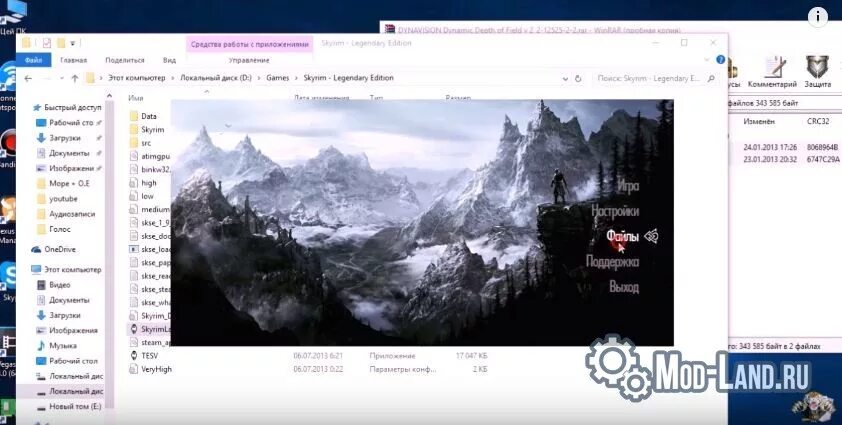The height and width of the screenshot is (425, 842).
Task: Click Игра in the Skyrim launcher
Action: 627,186
